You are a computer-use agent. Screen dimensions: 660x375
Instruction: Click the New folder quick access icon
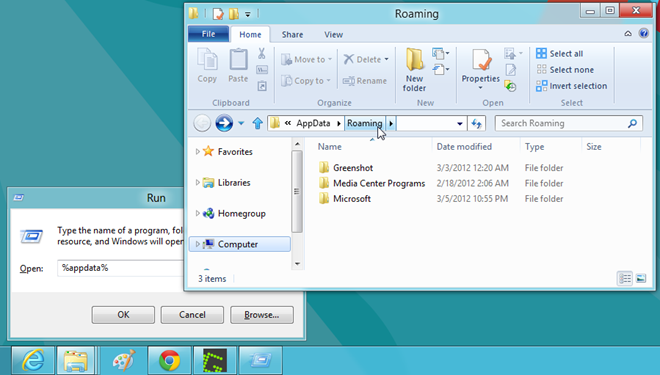(x=234, y=14)
